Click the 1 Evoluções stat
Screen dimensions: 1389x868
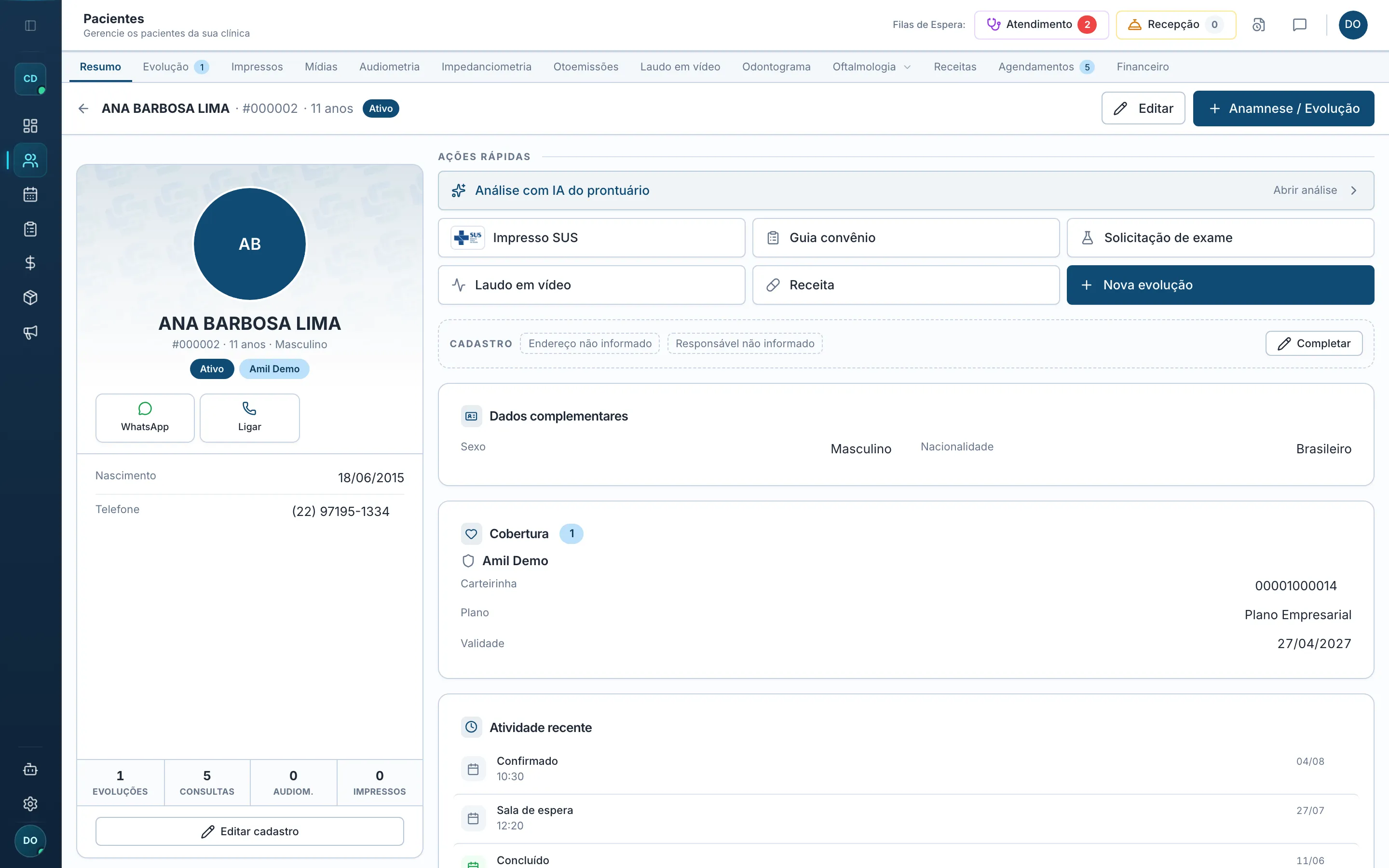click(121, 783)
